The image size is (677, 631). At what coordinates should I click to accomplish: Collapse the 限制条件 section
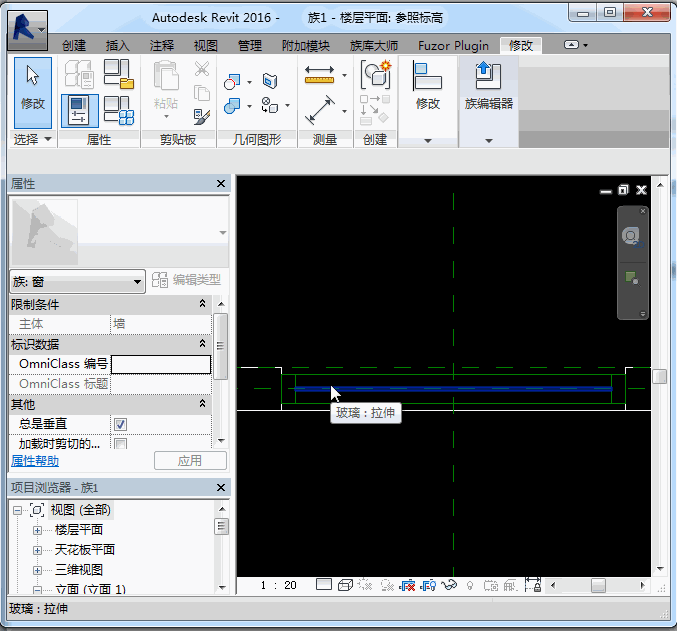pos(203,304)
